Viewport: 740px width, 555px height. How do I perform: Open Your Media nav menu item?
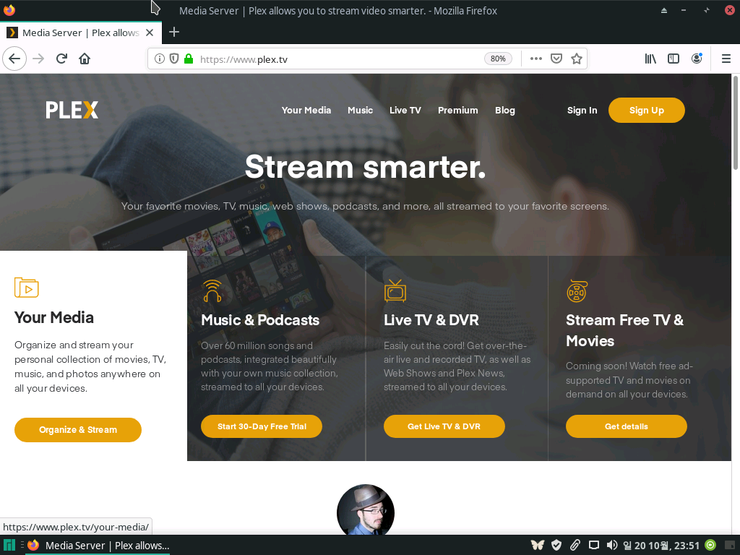click(x=306, y=110)
